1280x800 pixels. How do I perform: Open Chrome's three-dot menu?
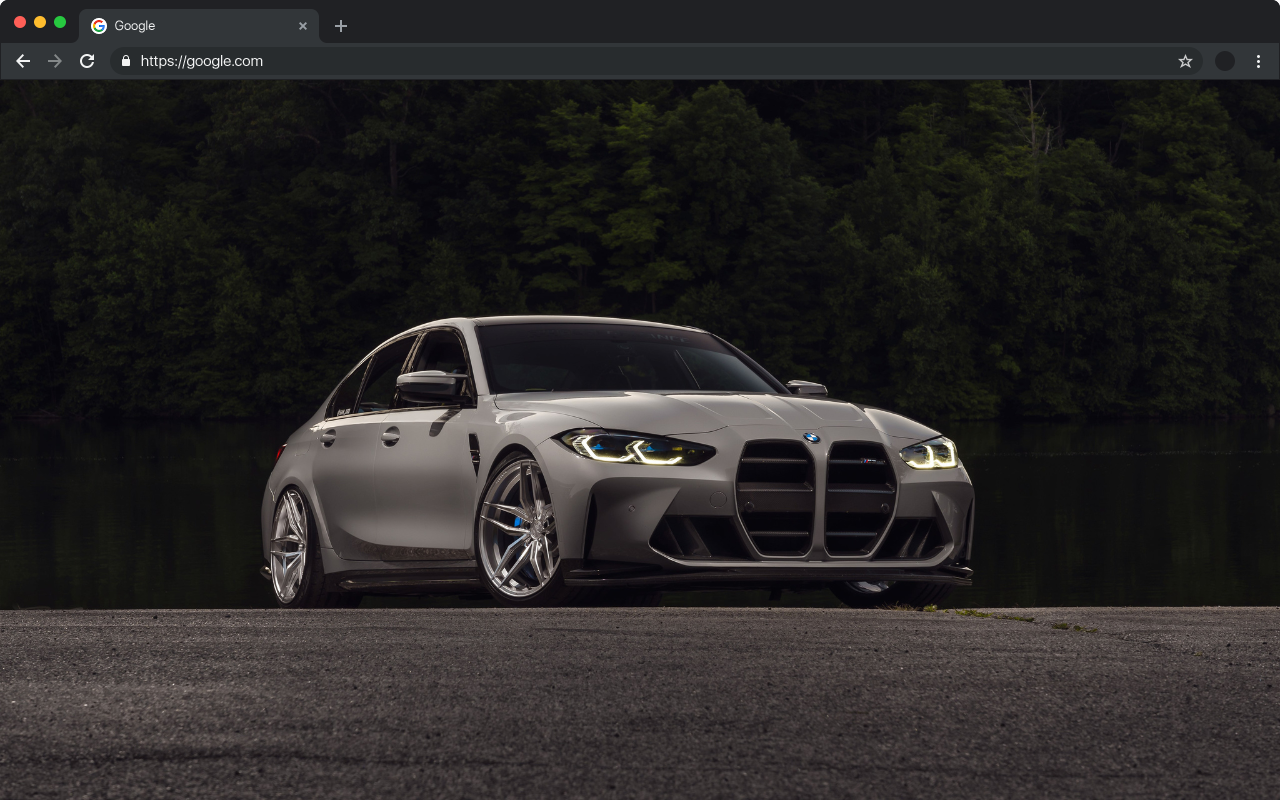(1258, 61)
